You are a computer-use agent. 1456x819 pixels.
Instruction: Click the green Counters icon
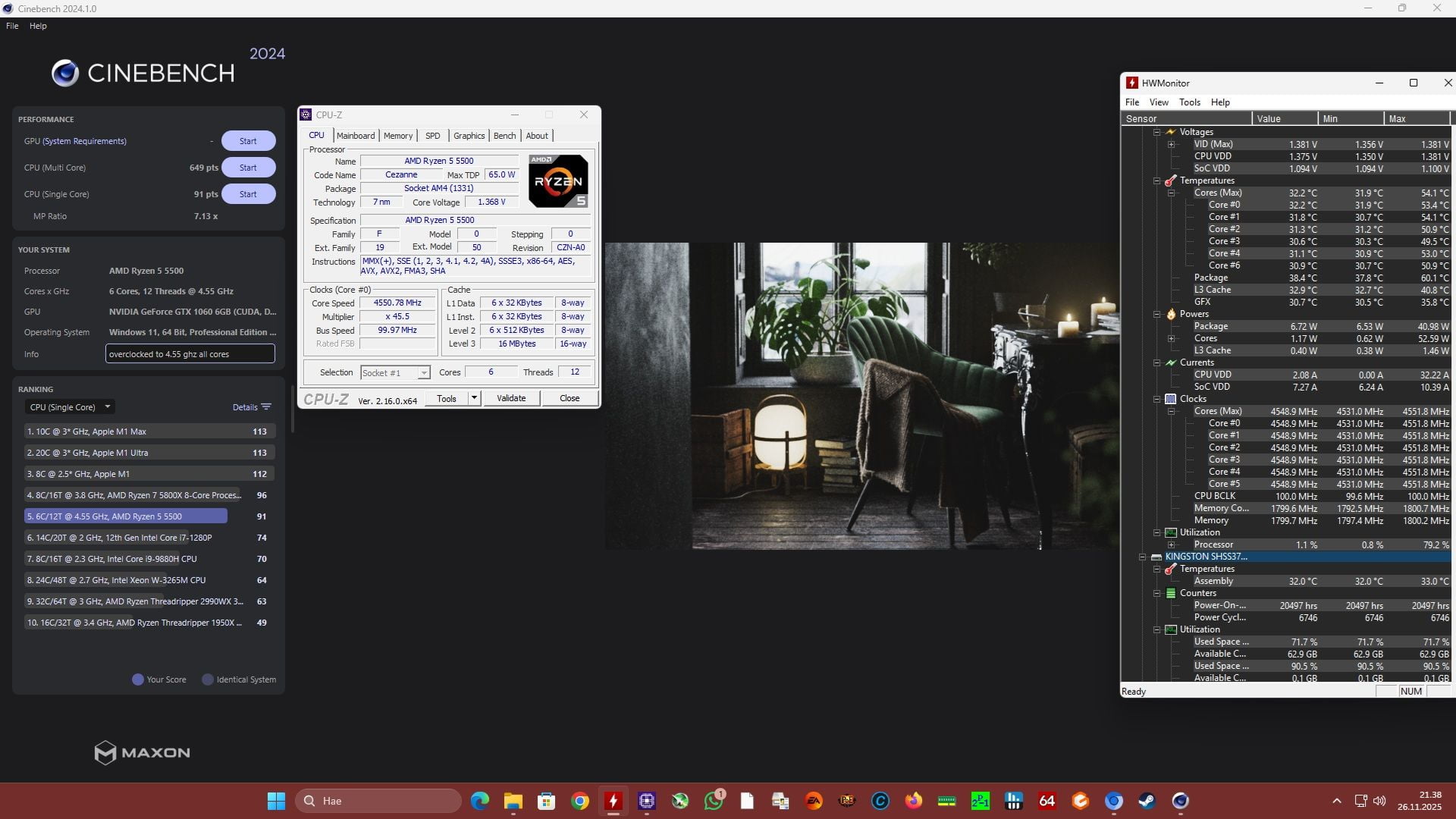(x=1171, y=593)
